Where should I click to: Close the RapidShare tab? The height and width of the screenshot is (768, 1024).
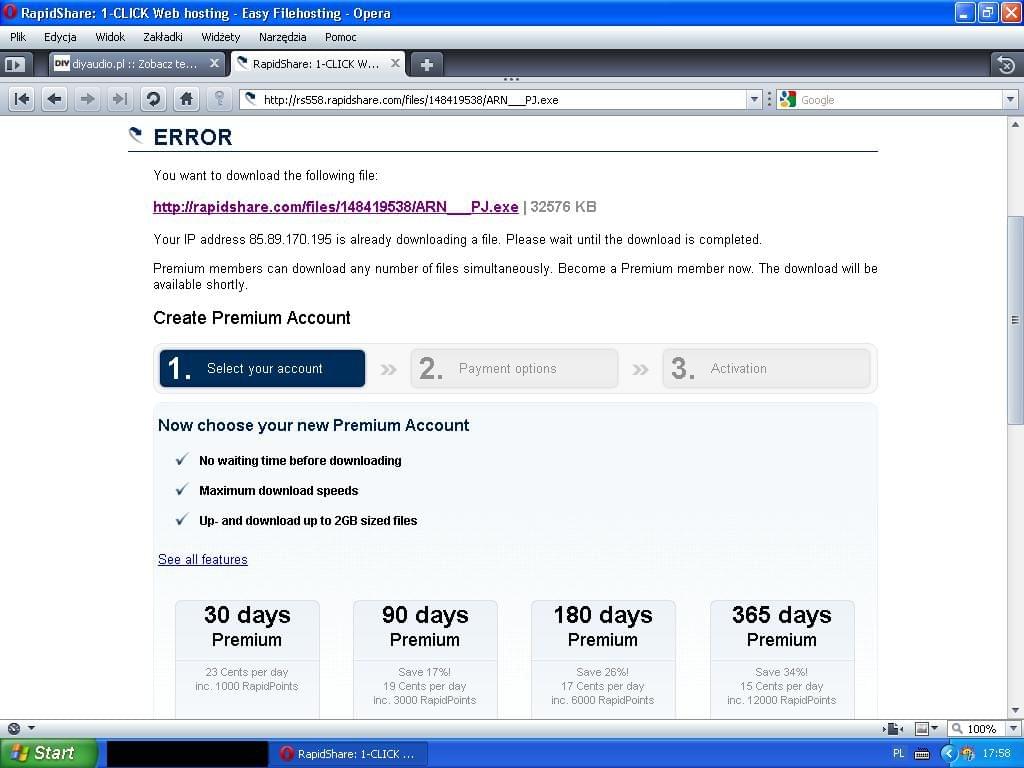pyautogui.click(x=395, y=63)
